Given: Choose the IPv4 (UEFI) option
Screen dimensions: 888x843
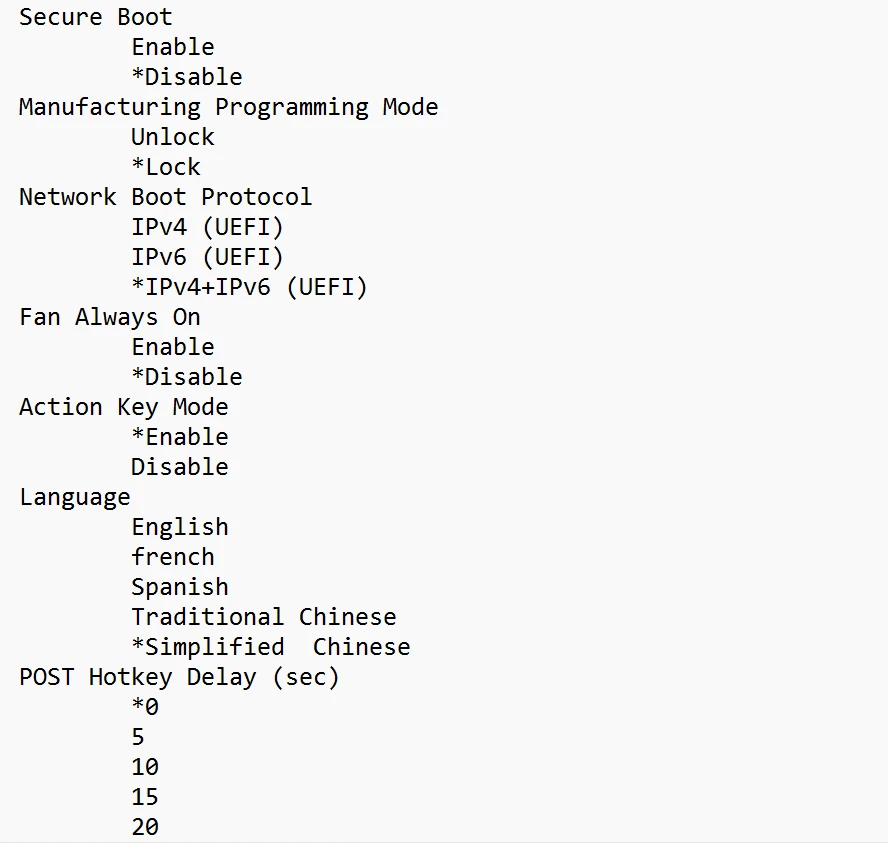Looking at the screenshot, I should pos(207,227).
